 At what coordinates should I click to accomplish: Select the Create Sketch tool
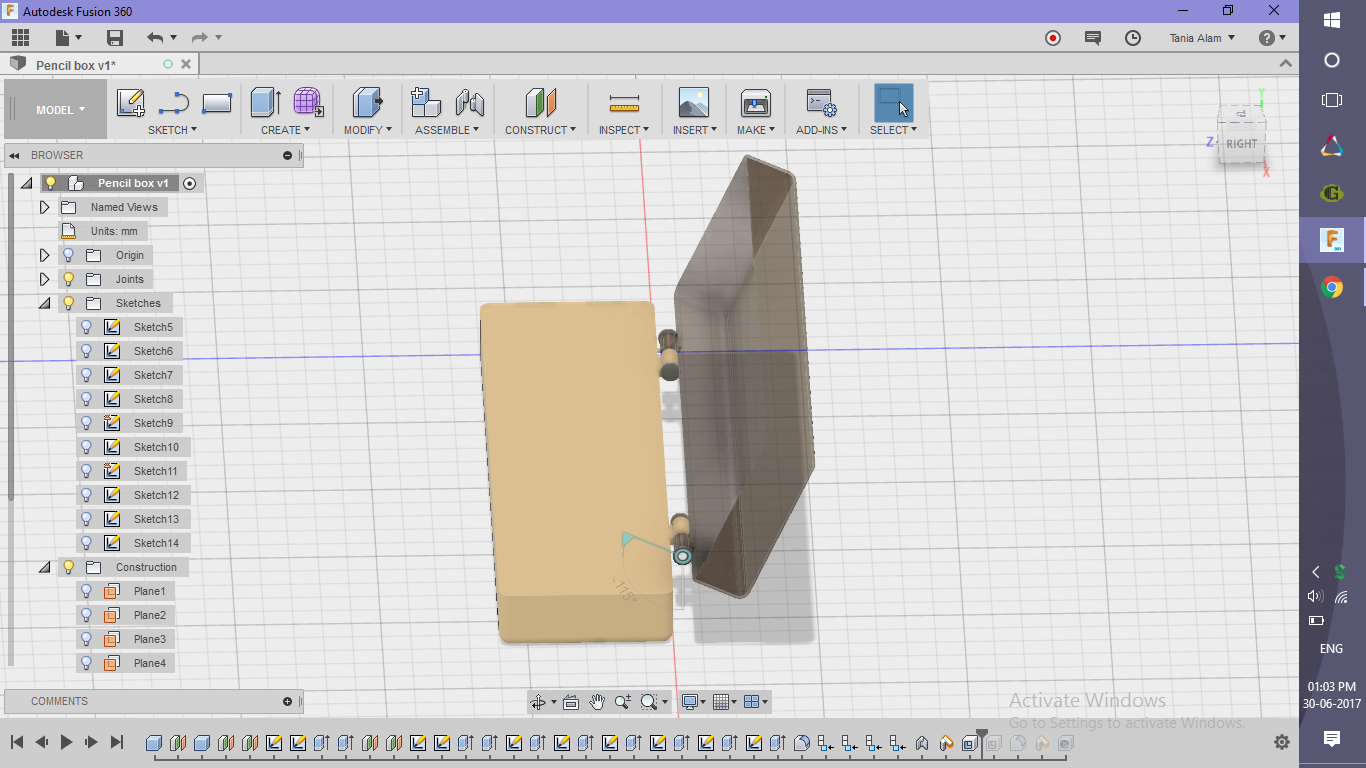pyautogui.click(x=131, y=102)
